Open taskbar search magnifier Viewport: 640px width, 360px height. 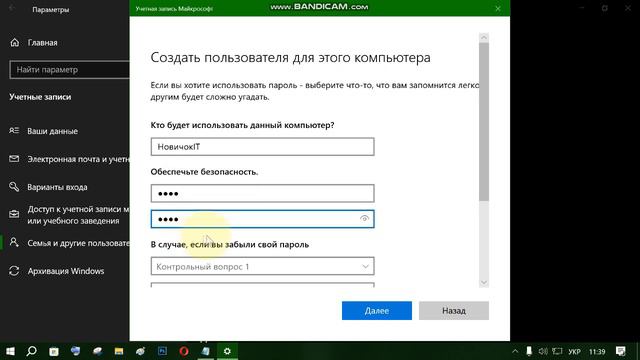pos(32,351)
